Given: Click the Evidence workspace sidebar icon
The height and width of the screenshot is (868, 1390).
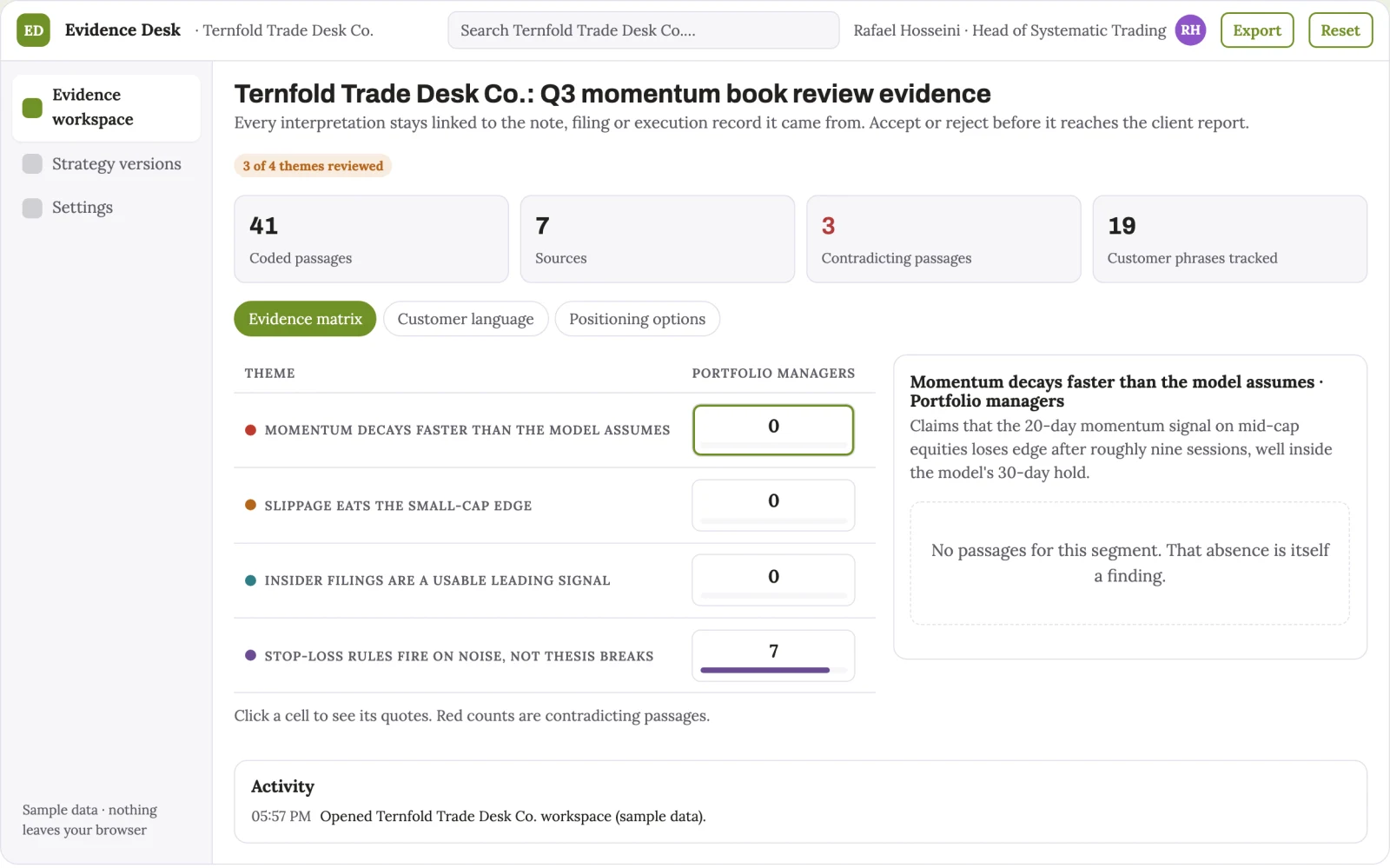Looking at the screenshot, I should pos(32,108).
